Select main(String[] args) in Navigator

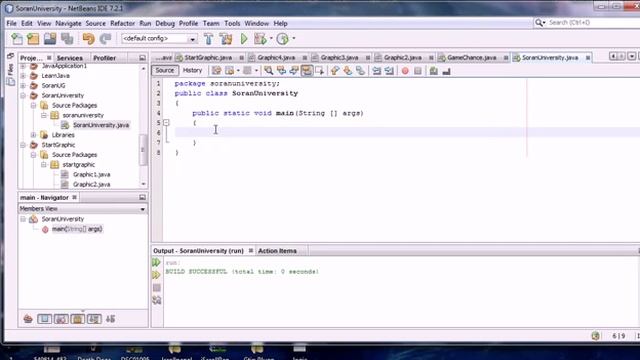point(77,229)
